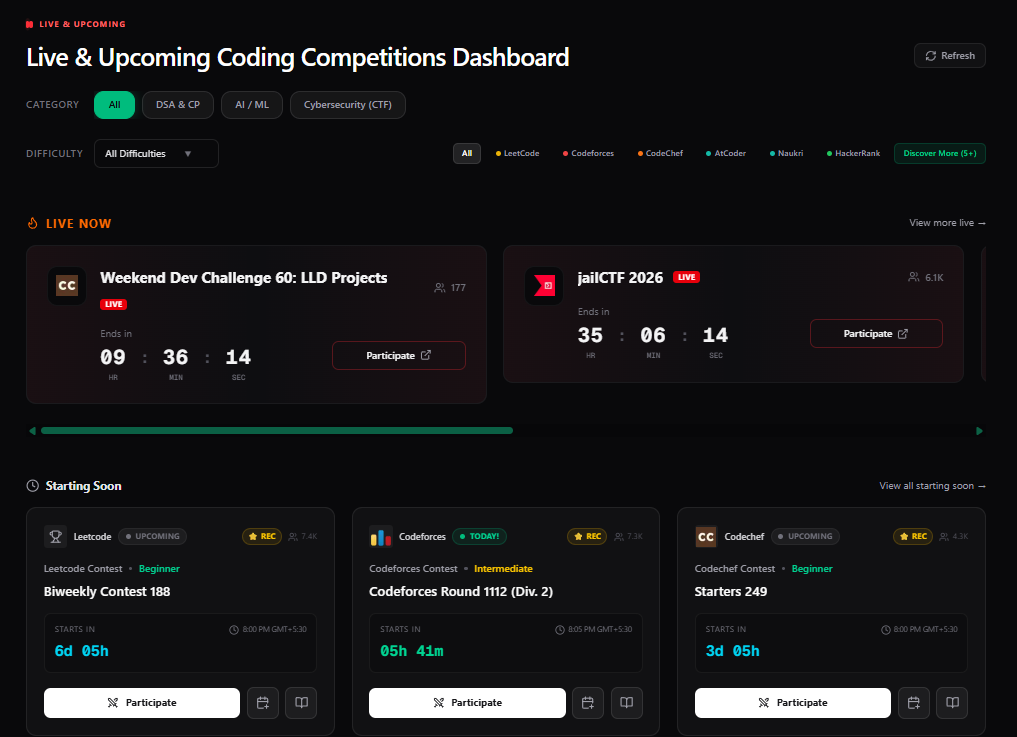Participate in jailCTF 2026

click(876, 333)
